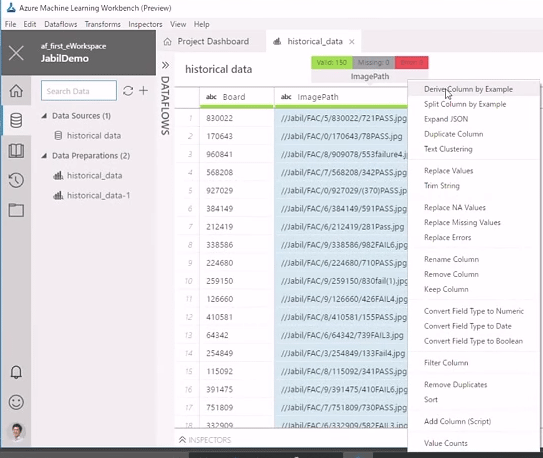Add new data source plus icon
The height and width of the screenshot is (458, 543).
click(x=143, y=90)
